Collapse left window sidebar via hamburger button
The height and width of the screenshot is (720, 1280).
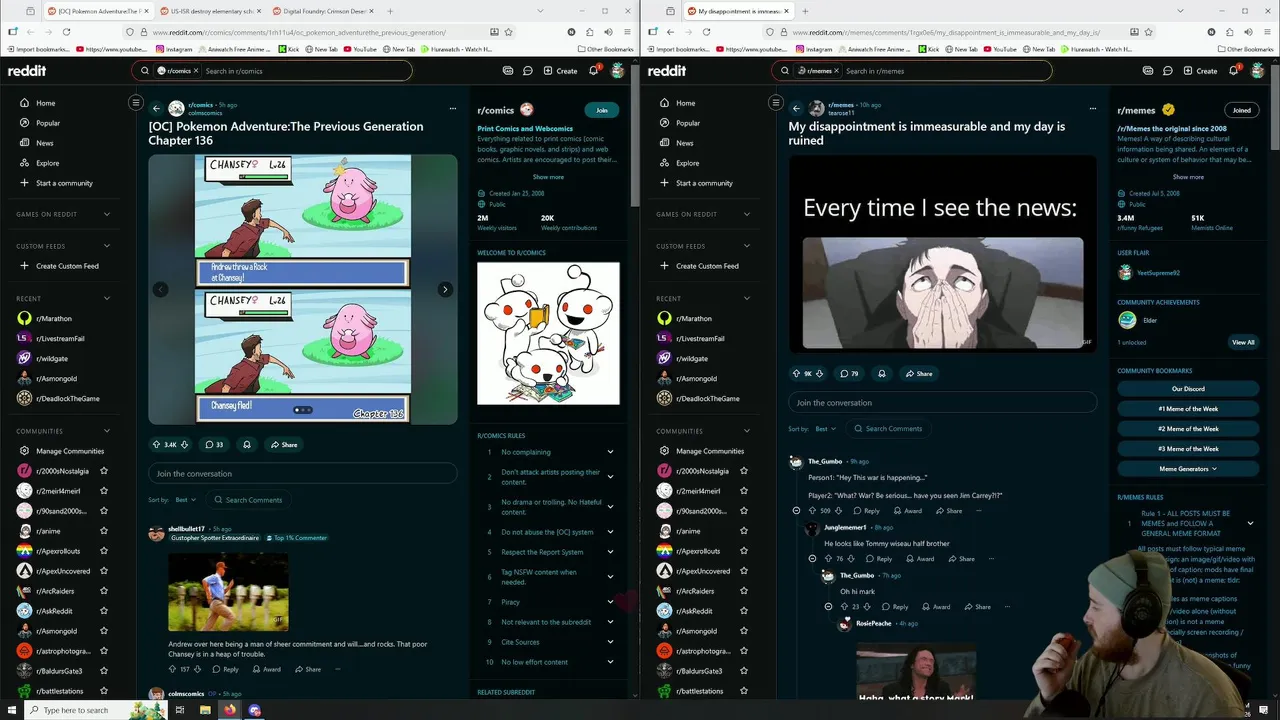point(136,102)
